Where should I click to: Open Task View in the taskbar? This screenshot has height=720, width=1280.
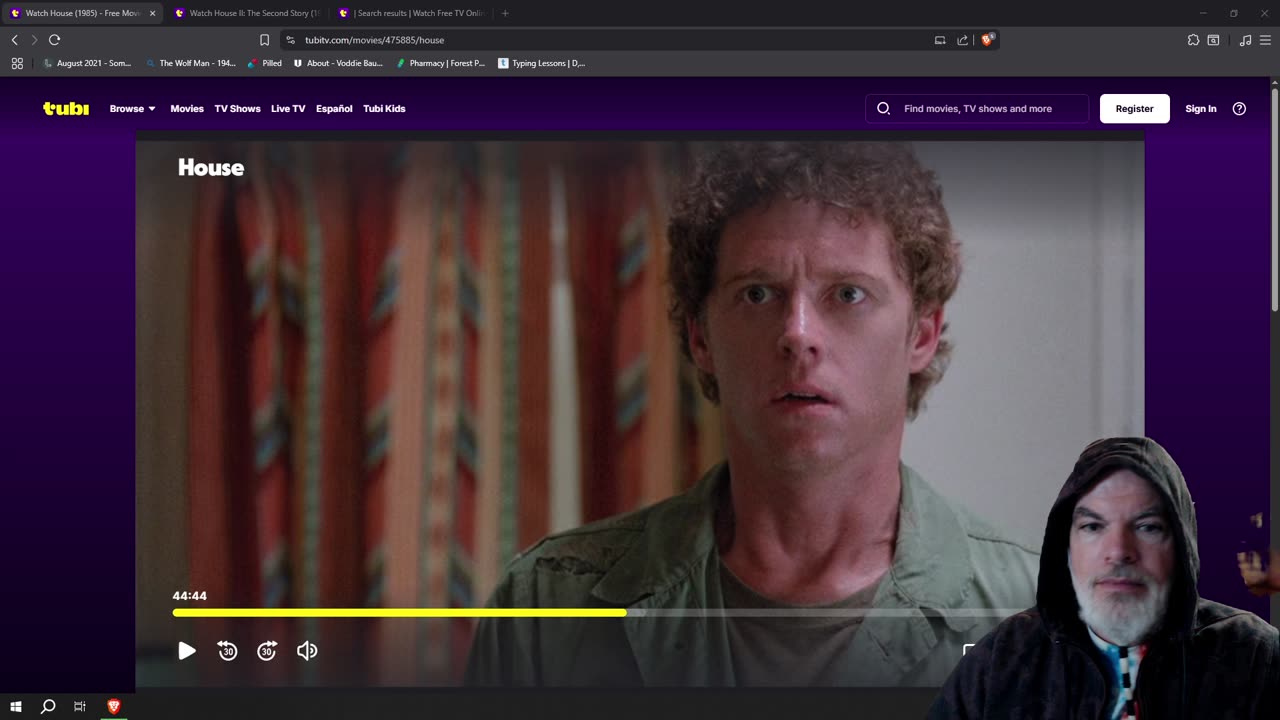80,706
